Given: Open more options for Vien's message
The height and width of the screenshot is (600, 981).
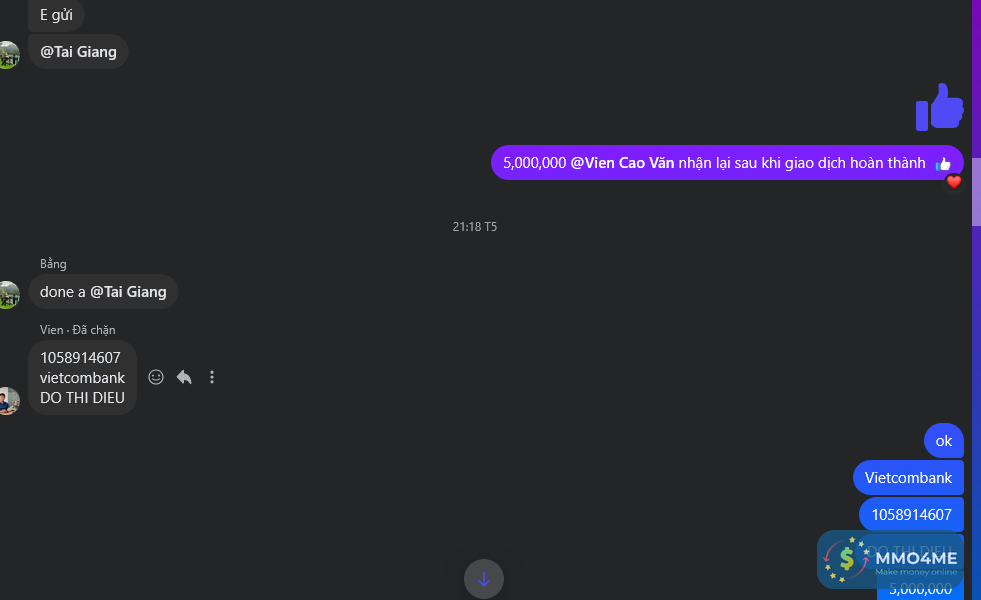Looking at the screenshot, I should tap(212, 377).
